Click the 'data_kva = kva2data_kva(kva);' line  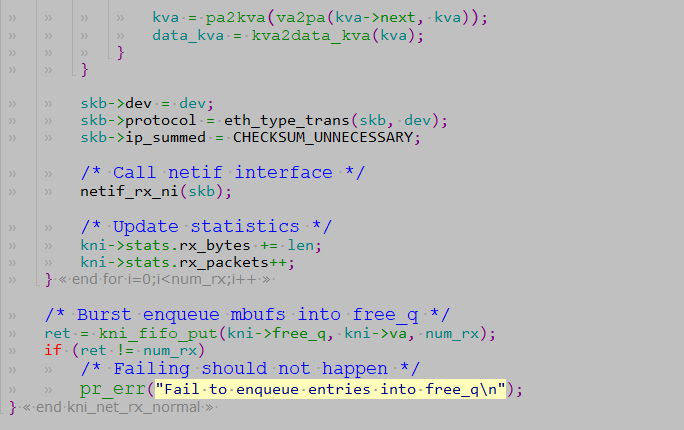(x=288, y=35)
